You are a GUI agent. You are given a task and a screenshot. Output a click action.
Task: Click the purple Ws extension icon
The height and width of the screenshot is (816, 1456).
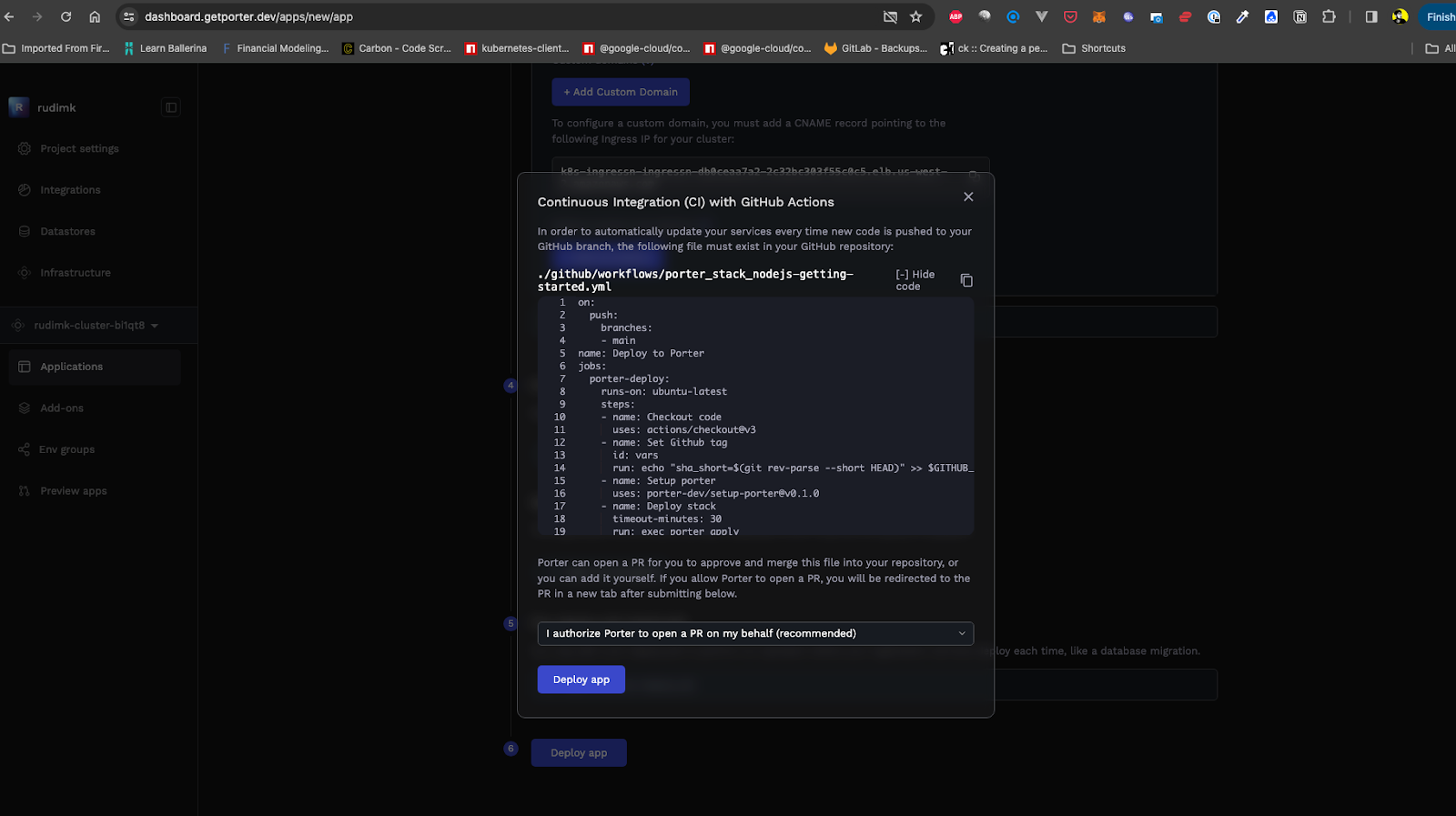point(1127,16)
